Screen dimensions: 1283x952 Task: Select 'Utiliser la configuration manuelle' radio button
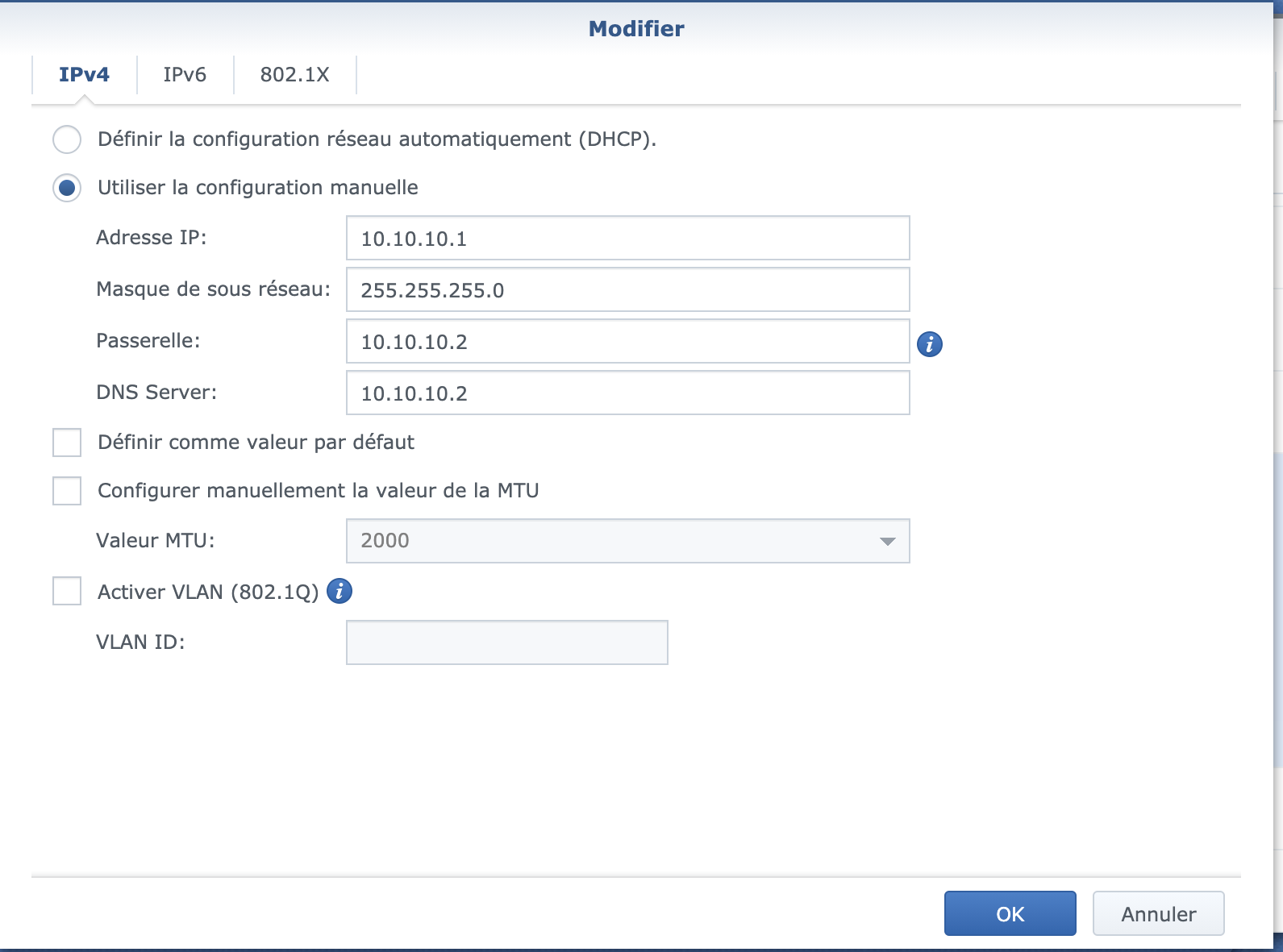tap(67, 188)
